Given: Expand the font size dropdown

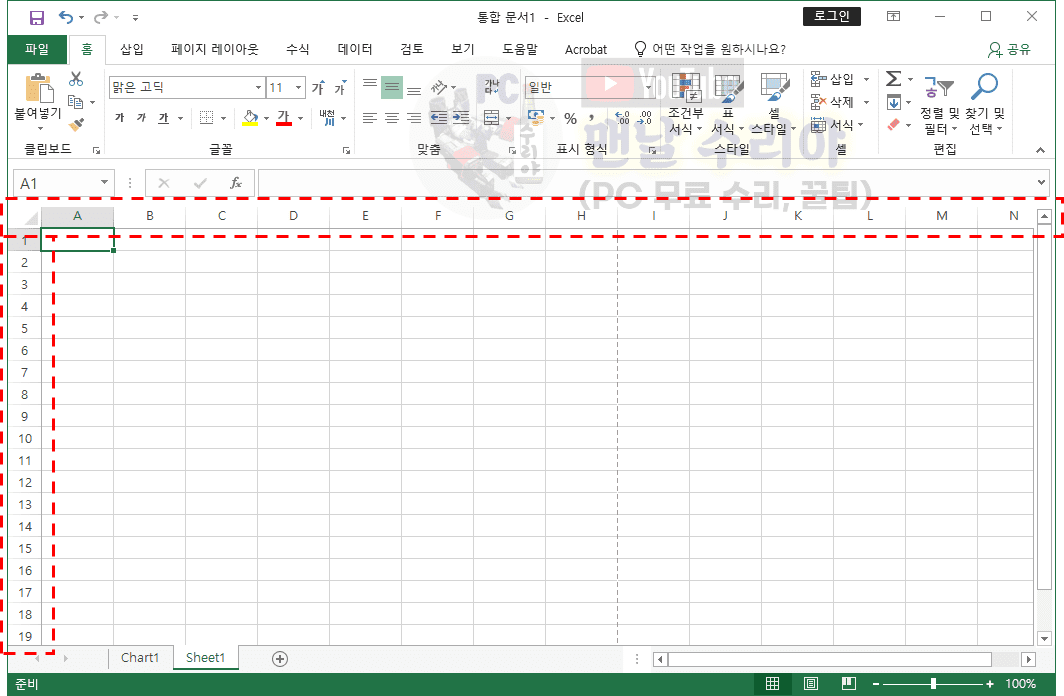Looking at the screenshot, I should point(299,88).
